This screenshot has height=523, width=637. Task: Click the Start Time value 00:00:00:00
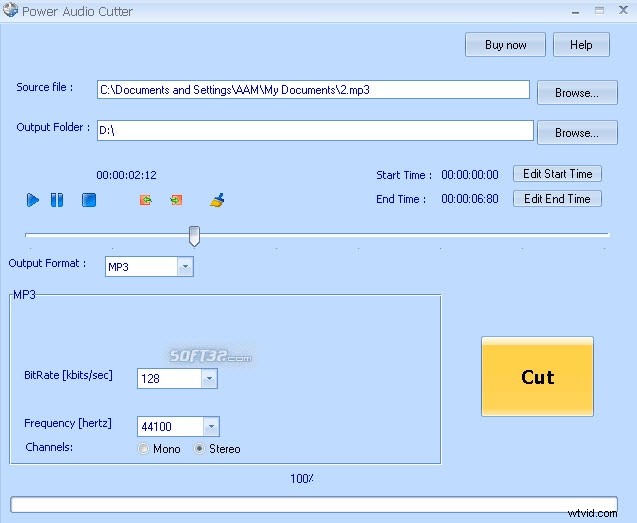(x=470, y=175)
